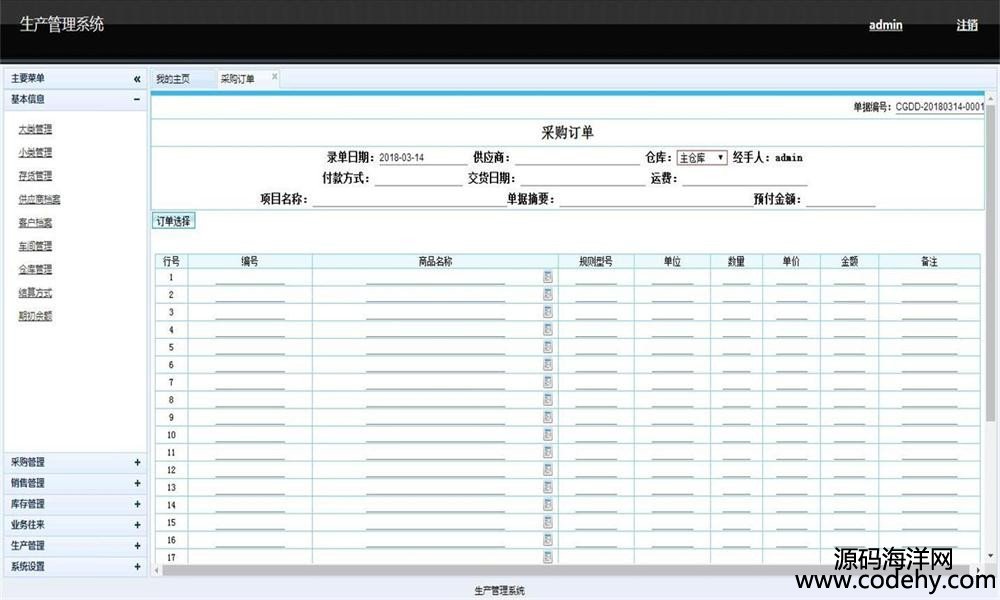
Task: Open the admin user link in header
Action: pos(885,25)
